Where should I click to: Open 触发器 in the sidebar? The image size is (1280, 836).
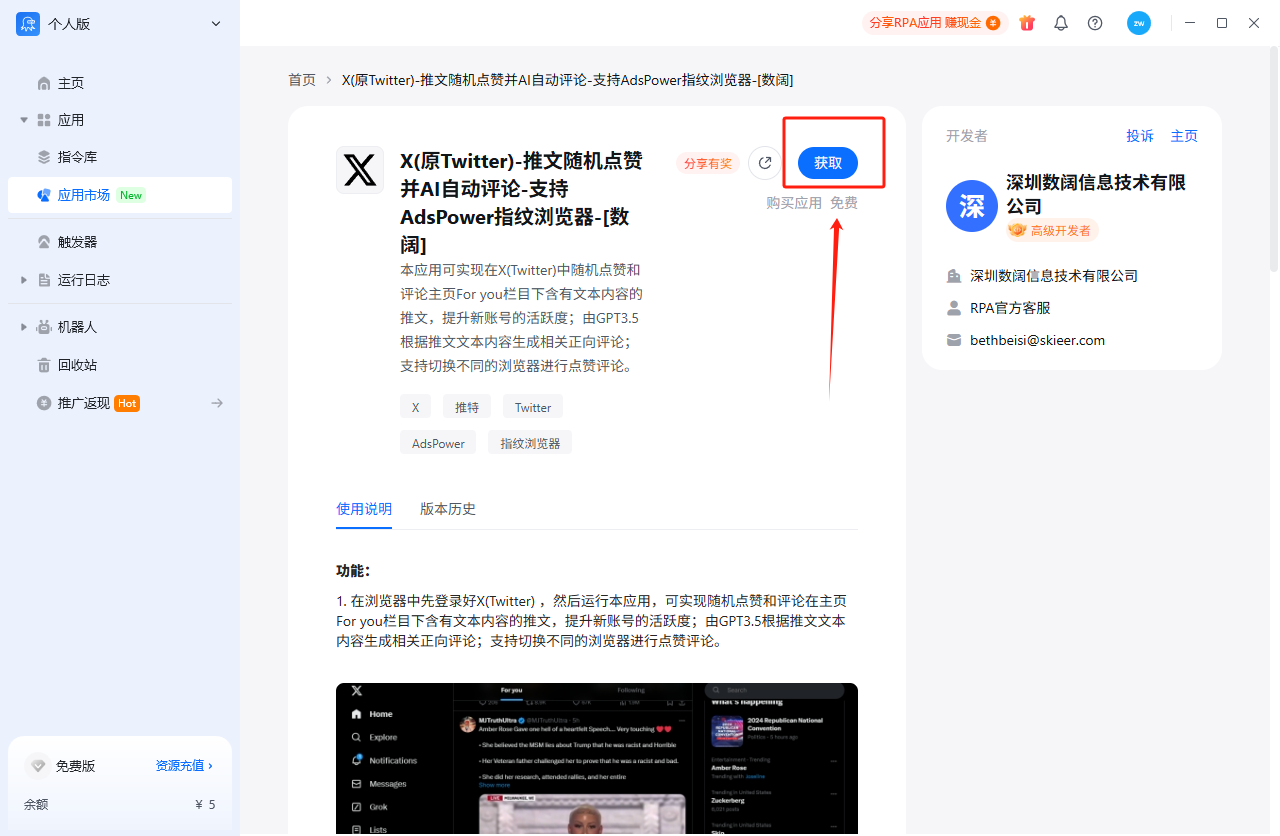[77, 242]
